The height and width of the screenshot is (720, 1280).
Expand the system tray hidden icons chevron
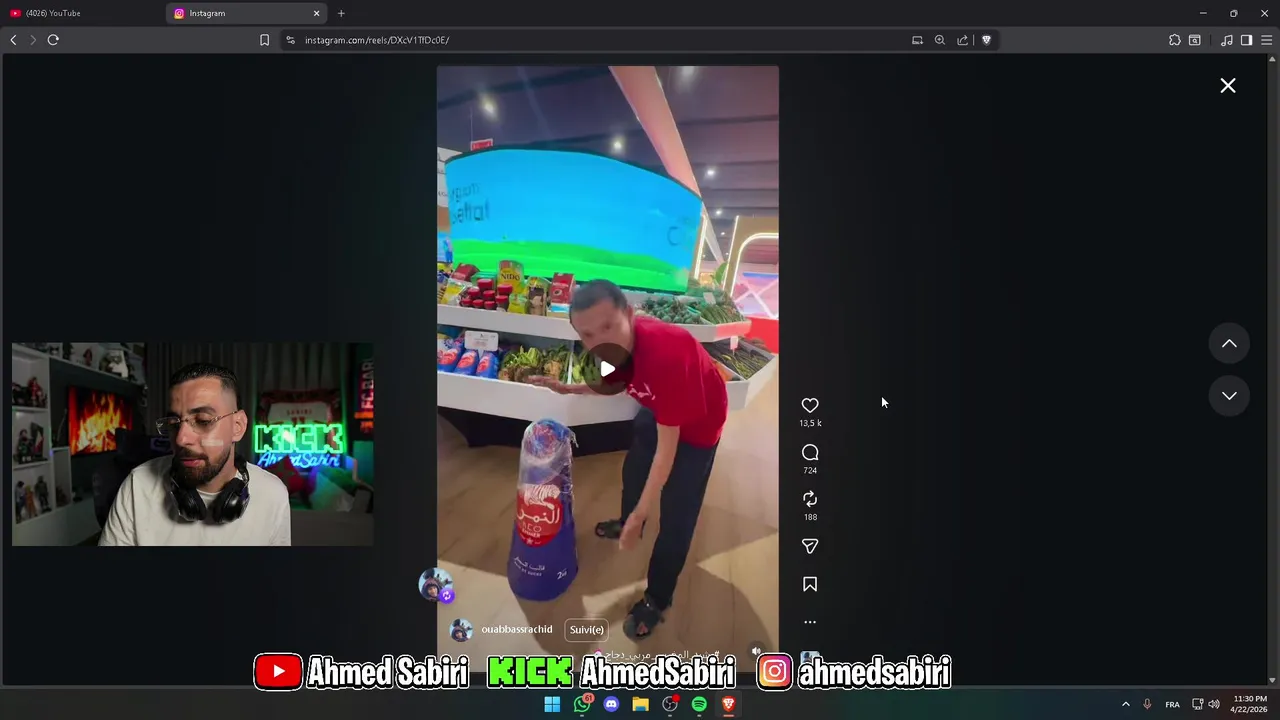point(1125,704)
